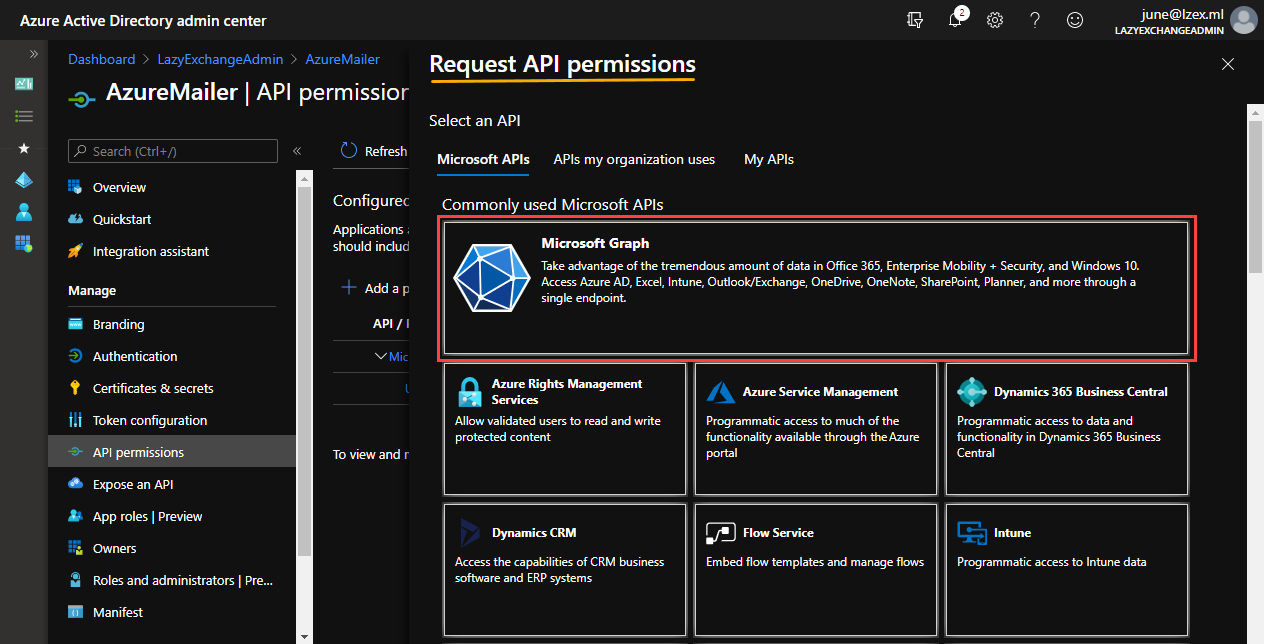Go to AzureMailer breadcrumb
The height and width of the screenshot is (644, 1264).
click(x=343, y=59)
